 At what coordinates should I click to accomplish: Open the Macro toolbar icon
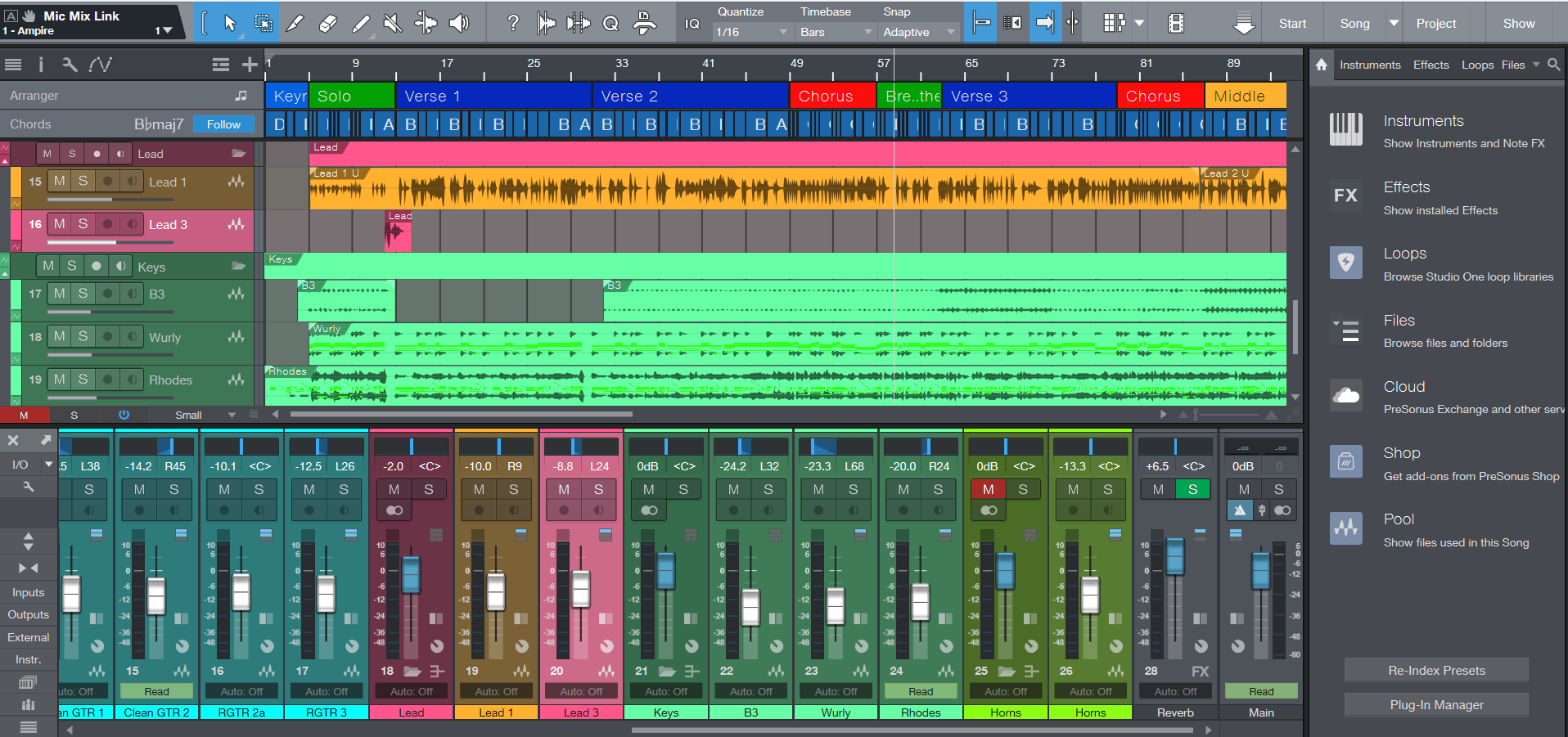(x=645, y=23)
